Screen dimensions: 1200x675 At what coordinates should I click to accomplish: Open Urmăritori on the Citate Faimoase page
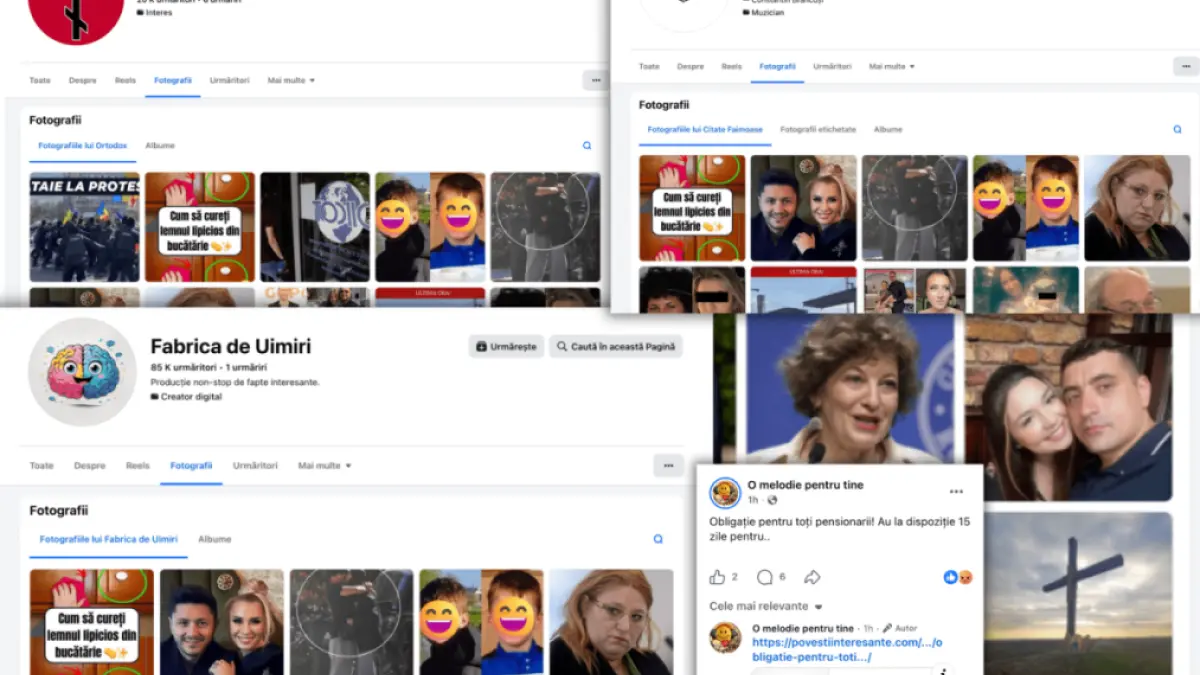click(832, 67)
